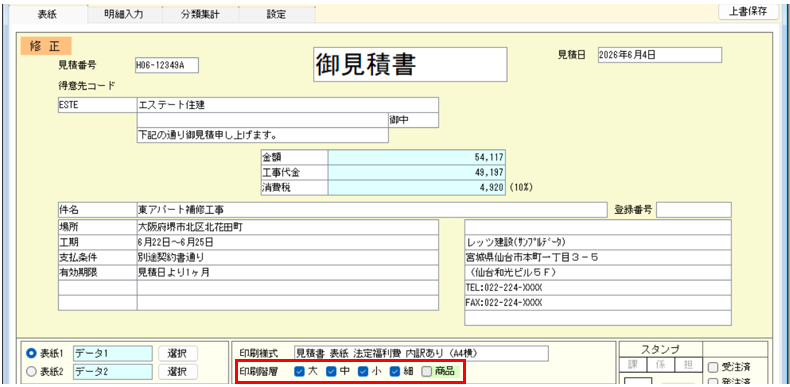790x387 pixels.
Task: Click the company name レッツ建設 field
Action: (x=598, y=242)
